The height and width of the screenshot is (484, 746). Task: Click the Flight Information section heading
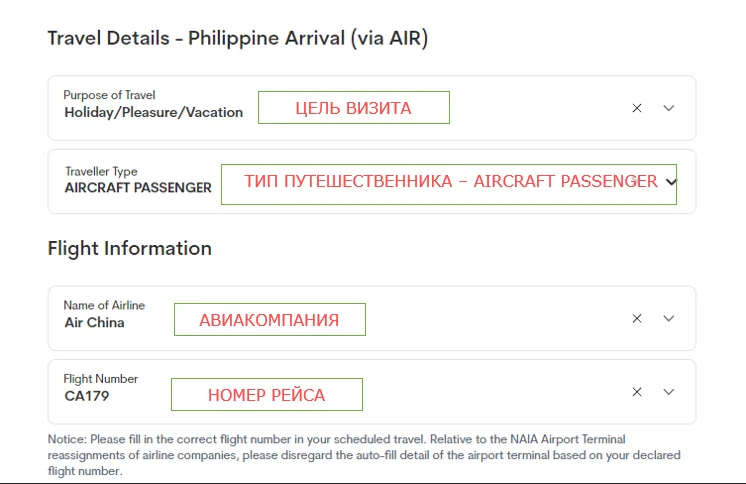(129, 248)
